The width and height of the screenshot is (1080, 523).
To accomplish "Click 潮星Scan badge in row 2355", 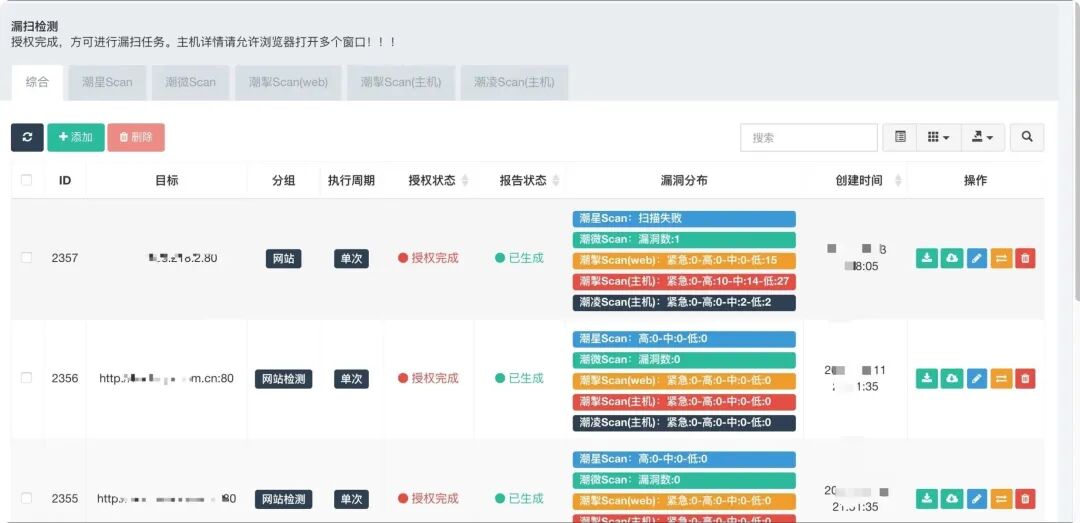I will click(x=684, y=459).
